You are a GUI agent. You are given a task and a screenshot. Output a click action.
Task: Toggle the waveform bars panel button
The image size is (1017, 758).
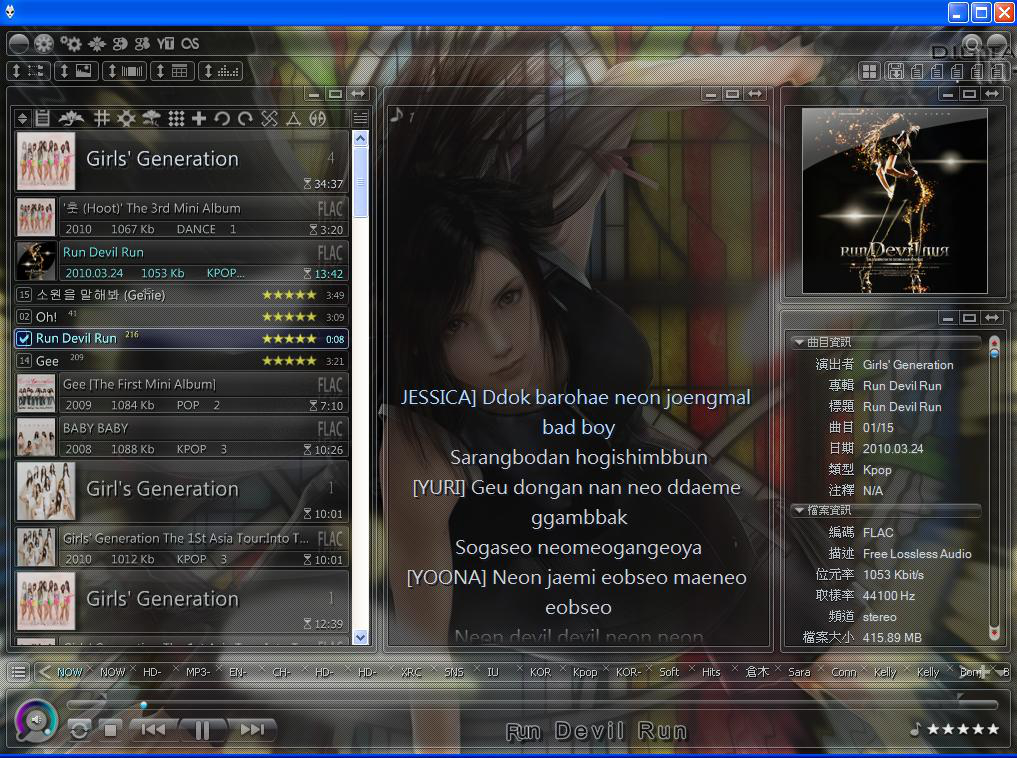[x=125, y=71]
